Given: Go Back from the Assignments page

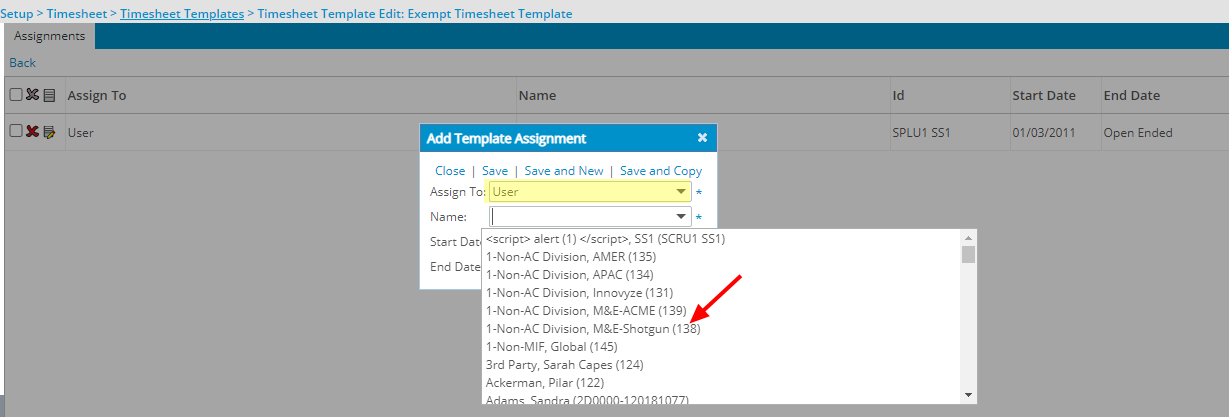Looking at the screenshot, I should (x=22, y=62).
